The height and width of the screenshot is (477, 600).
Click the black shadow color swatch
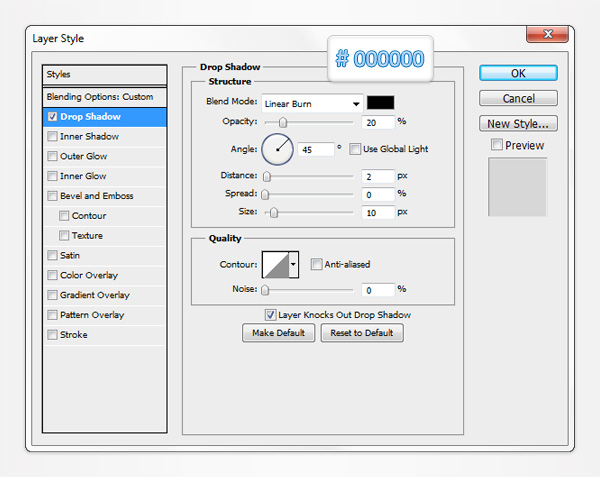(381, 102)
